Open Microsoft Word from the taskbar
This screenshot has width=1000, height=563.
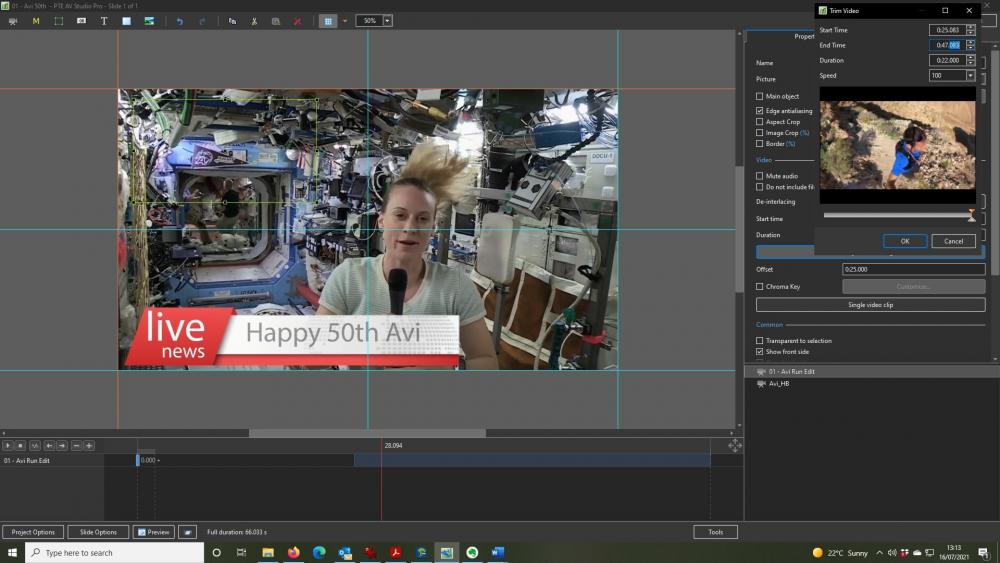pyautogui.click(x=497, y=552)
